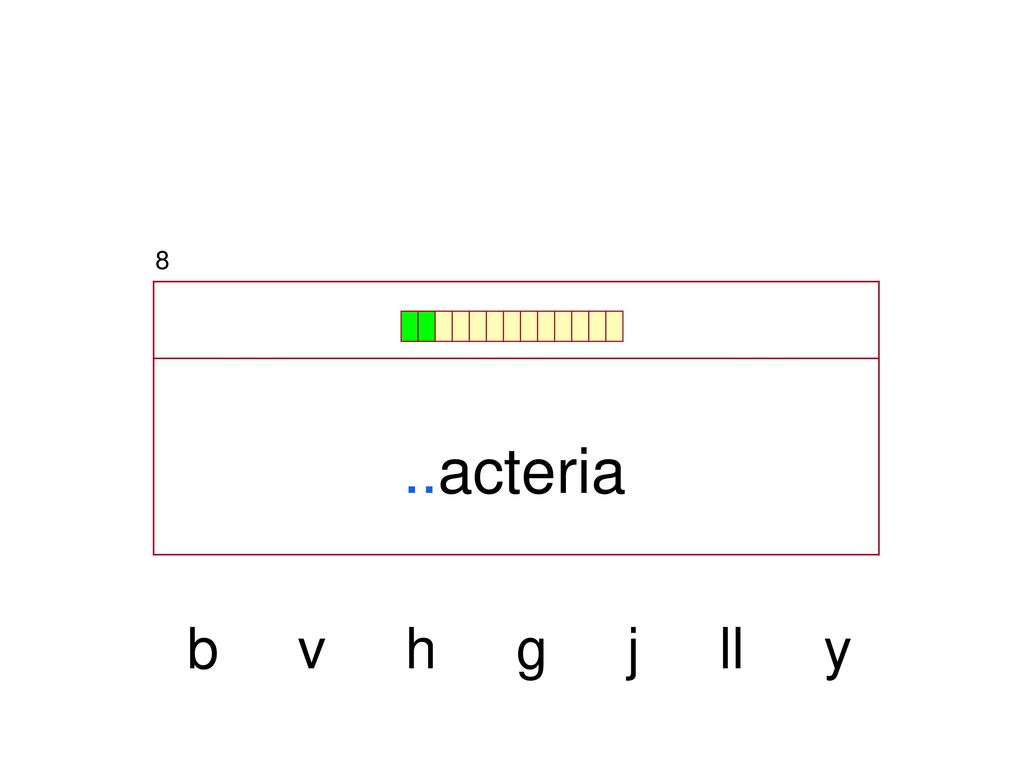This screenshot has width=1024, height=768.
Task: Click the word fragment 'acteria'
Action: pyautogui.click(x=532, y=472)
